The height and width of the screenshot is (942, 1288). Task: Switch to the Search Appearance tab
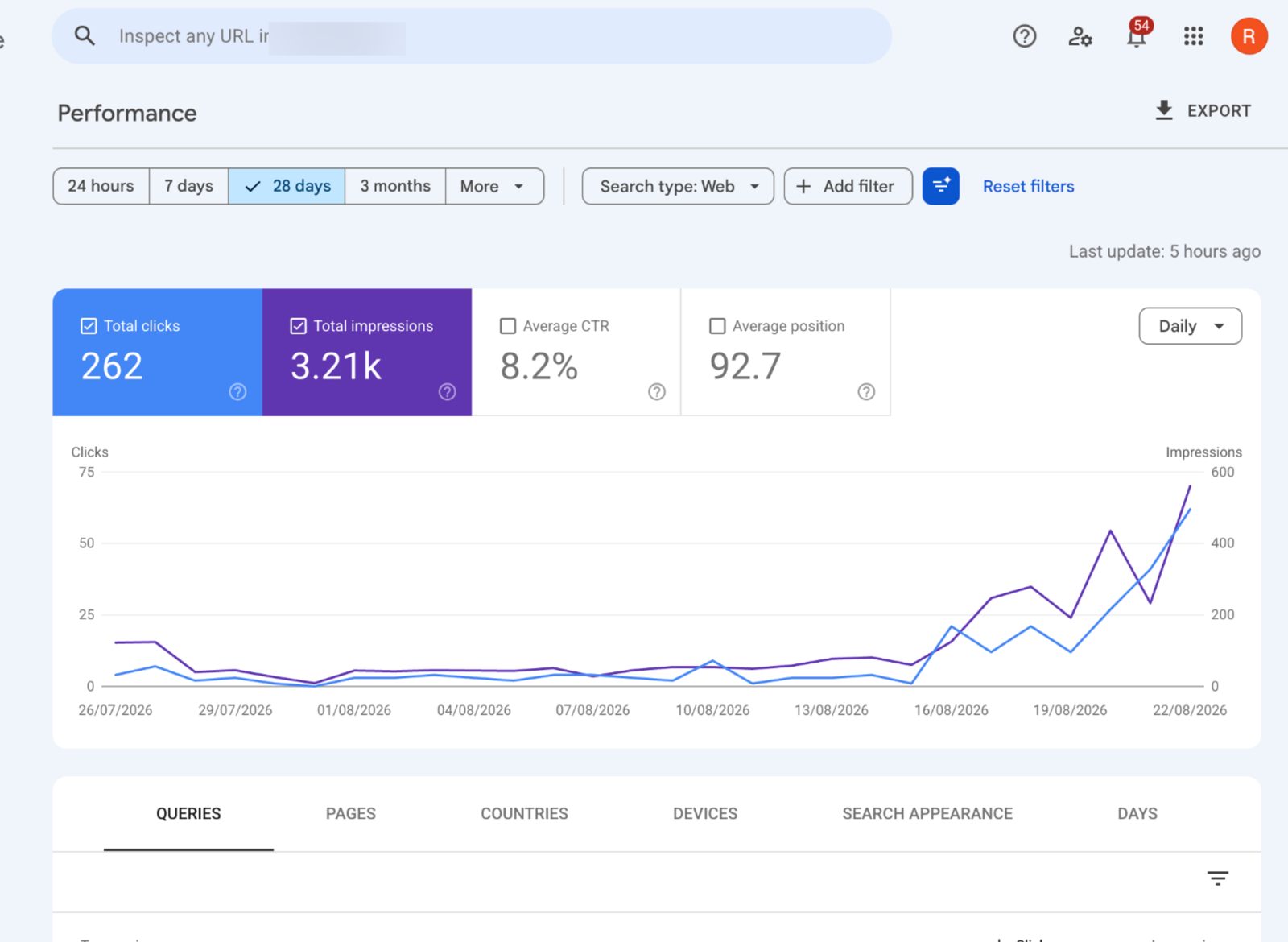tap(927, 814)
